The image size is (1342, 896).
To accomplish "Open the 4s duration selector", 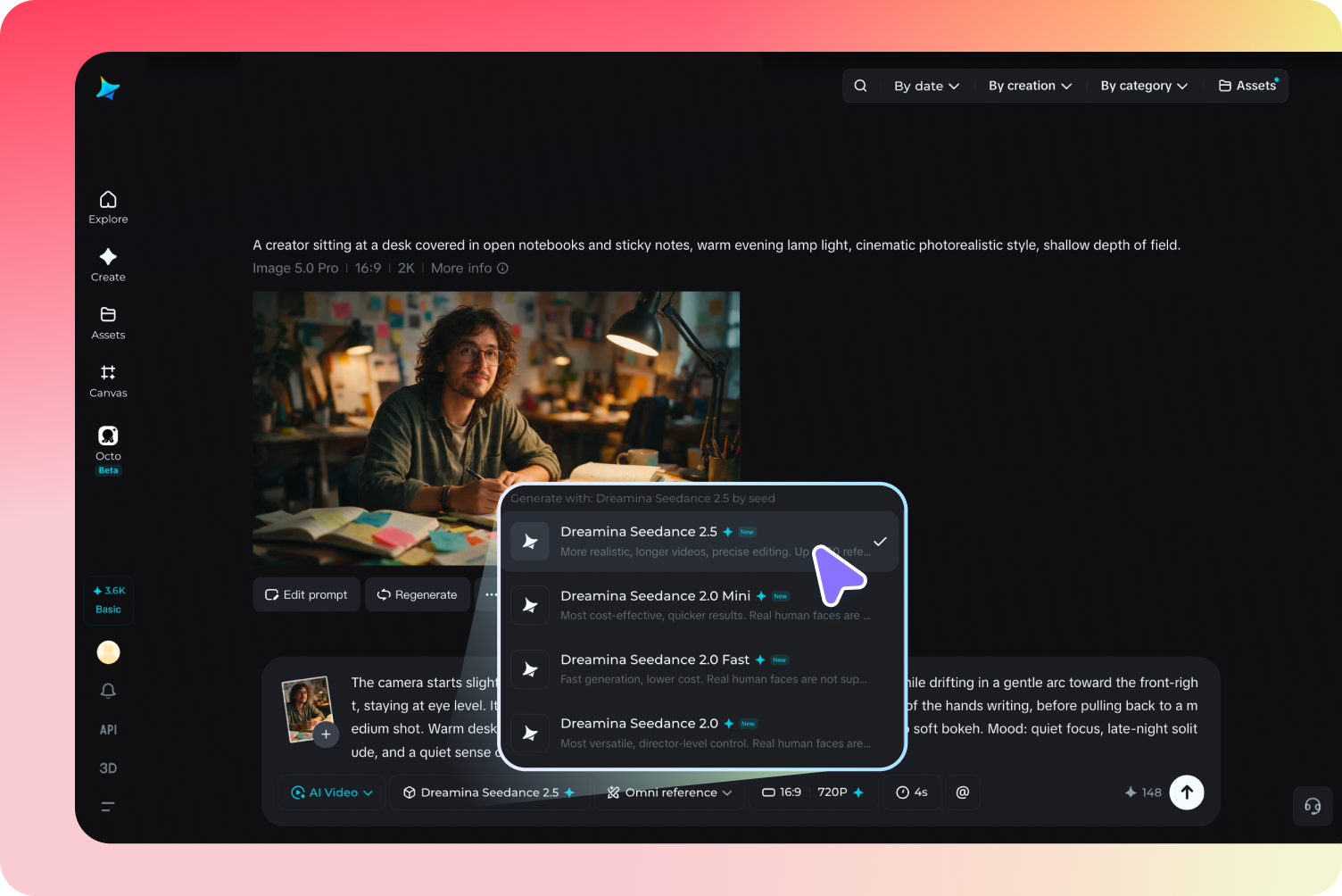I will pyautogui.click(x=912, y=792).
